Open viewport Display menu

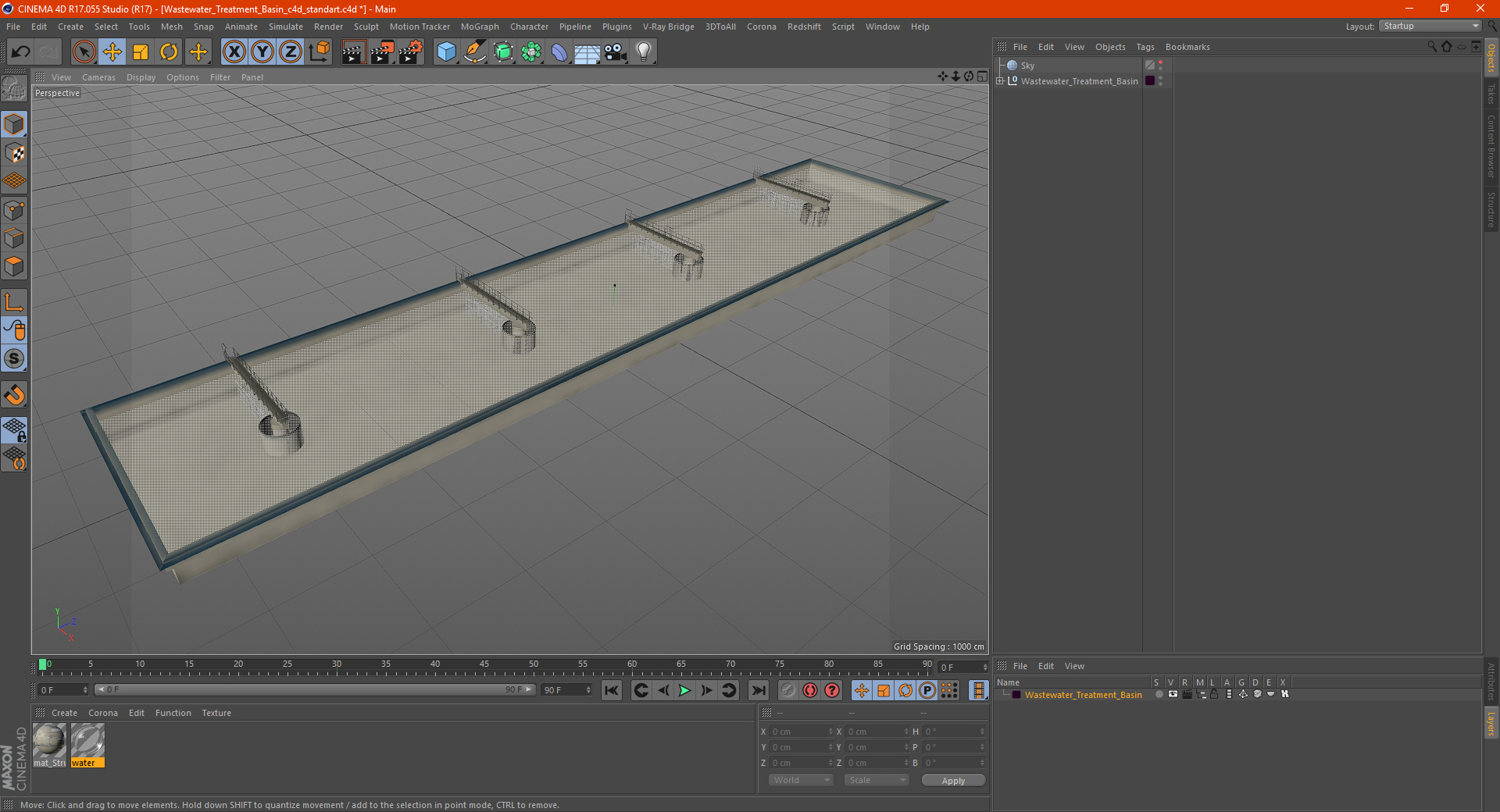[141, 77]
